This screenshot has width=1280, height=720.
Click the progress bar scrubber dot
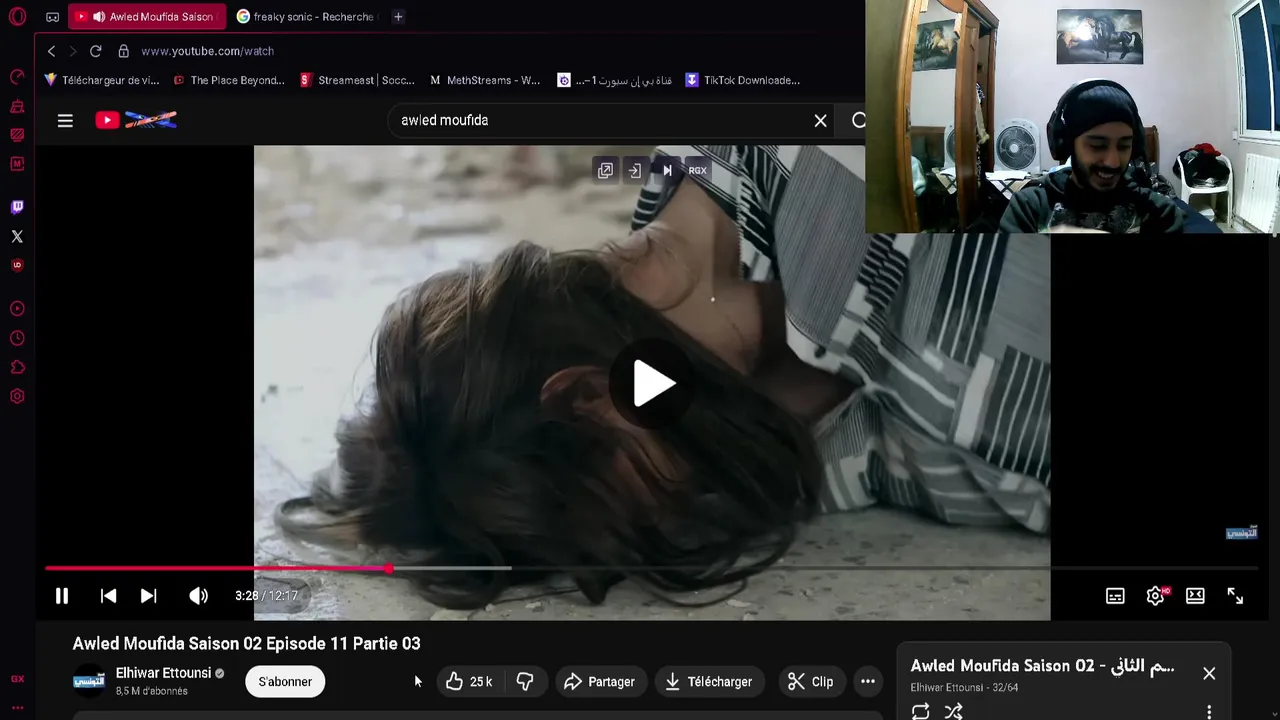pos(389,568)
